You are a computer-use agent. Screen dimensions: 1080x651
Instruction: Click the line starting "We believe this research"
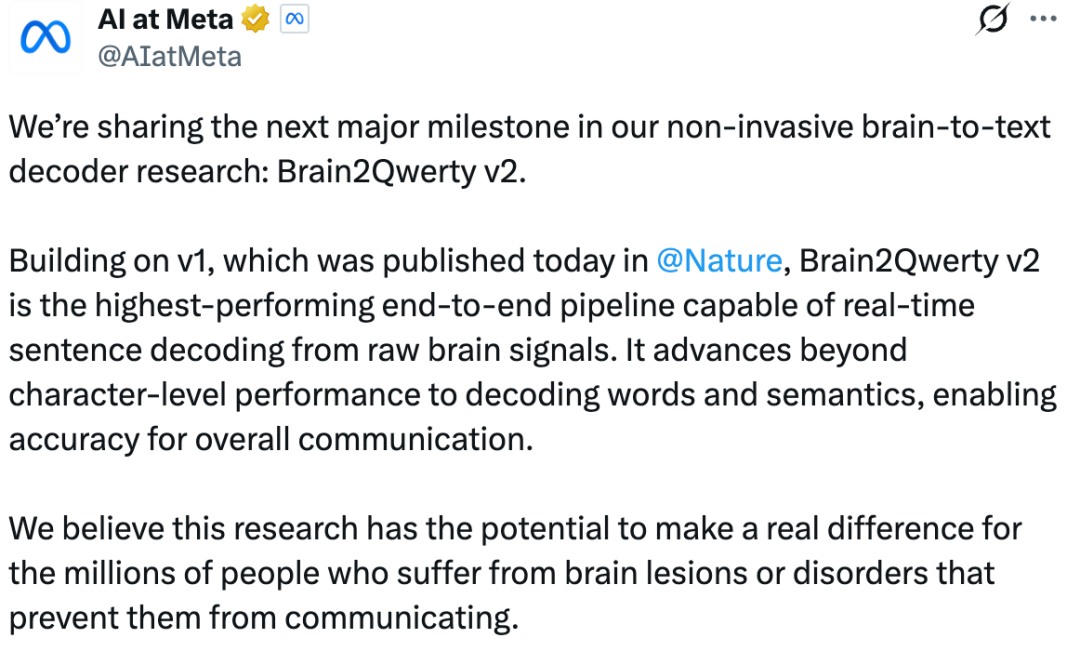pos(515,529)
